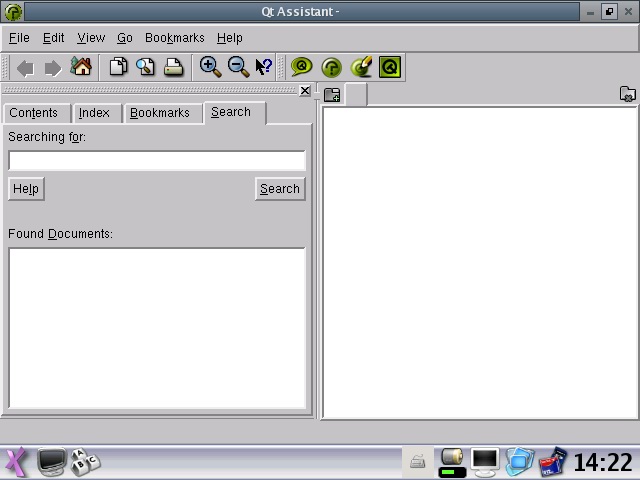640x480 pixels.
Task: Open Qt Designer manual icon
Action: (x=361, y=67)
